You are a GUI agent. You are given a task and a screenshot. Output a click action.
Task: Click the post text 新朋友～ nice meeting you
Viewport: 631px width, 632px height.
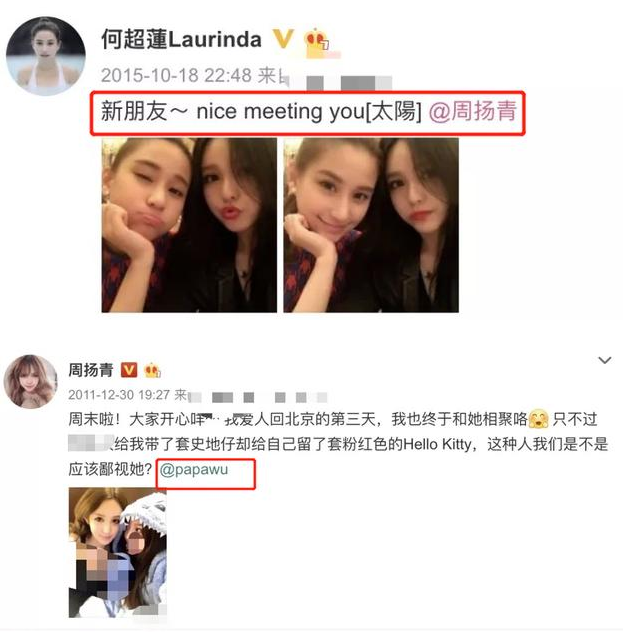click(x=261, y=111)
